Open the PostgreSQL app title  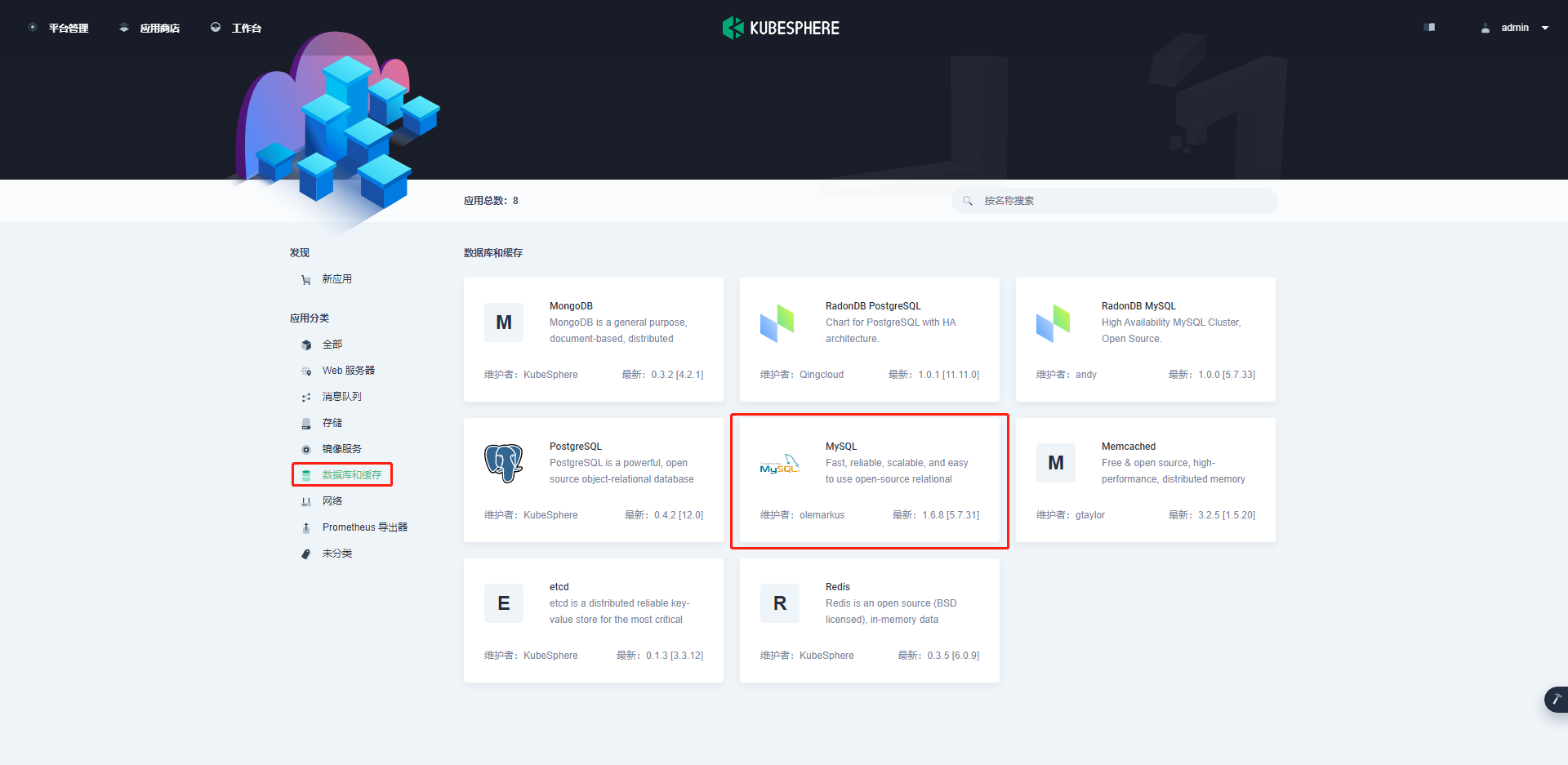(x=576, y=447)
